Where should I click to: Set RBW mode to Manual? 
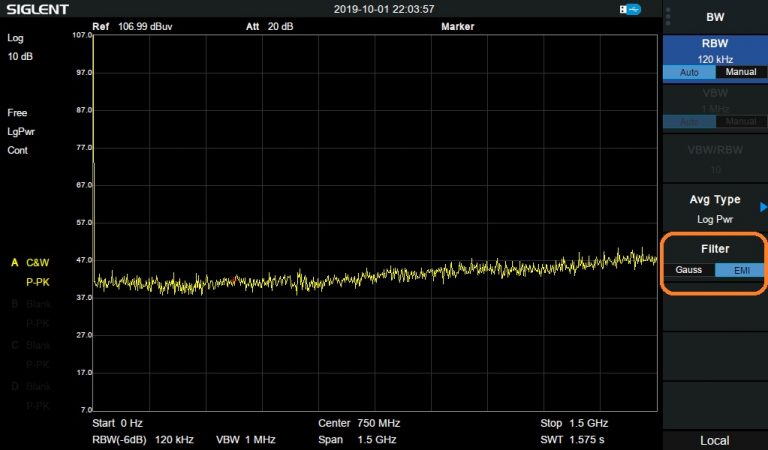click(x=741, y=73)
